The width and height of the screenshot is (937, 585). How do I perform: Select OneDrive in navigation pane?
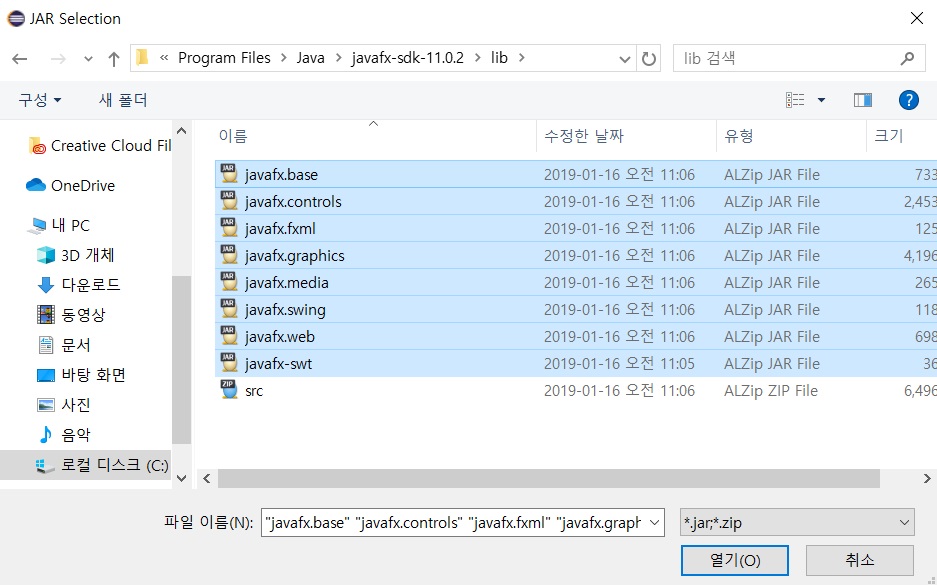pos(70,186)
